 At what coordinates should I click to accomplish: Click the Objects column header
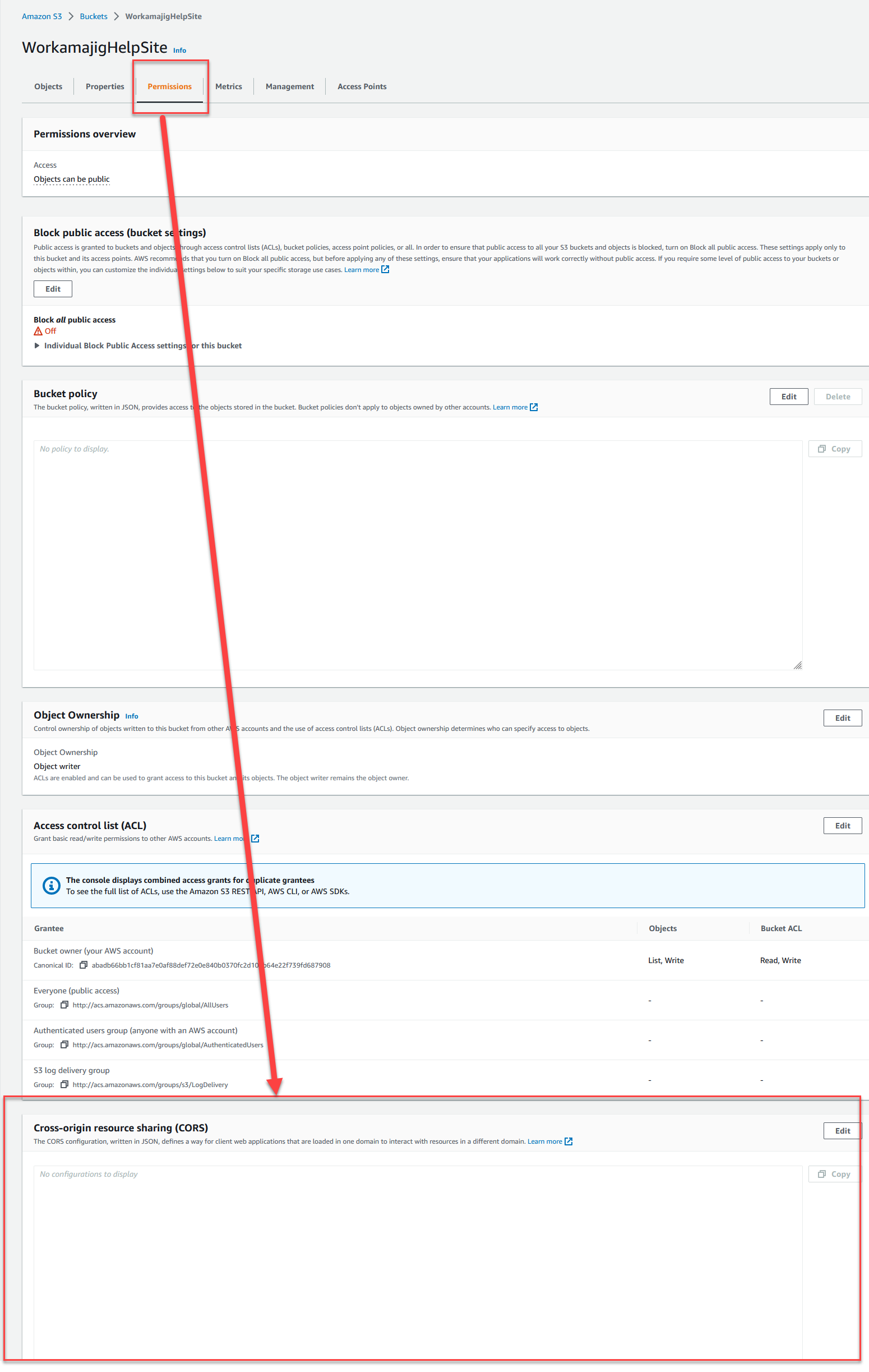click(x=663, y=929)
